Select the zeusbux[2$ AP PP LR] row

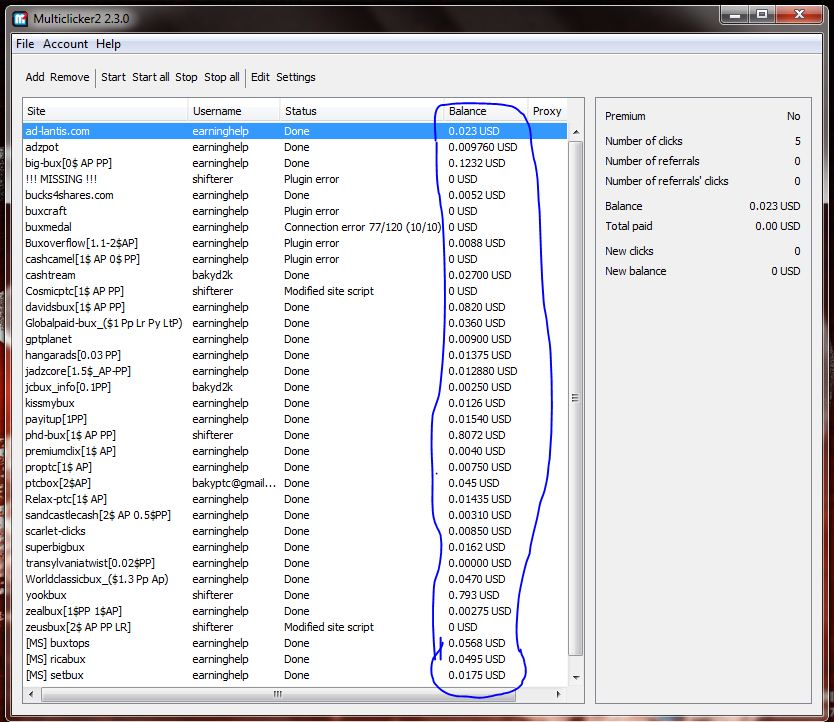(x=295, y=627)
